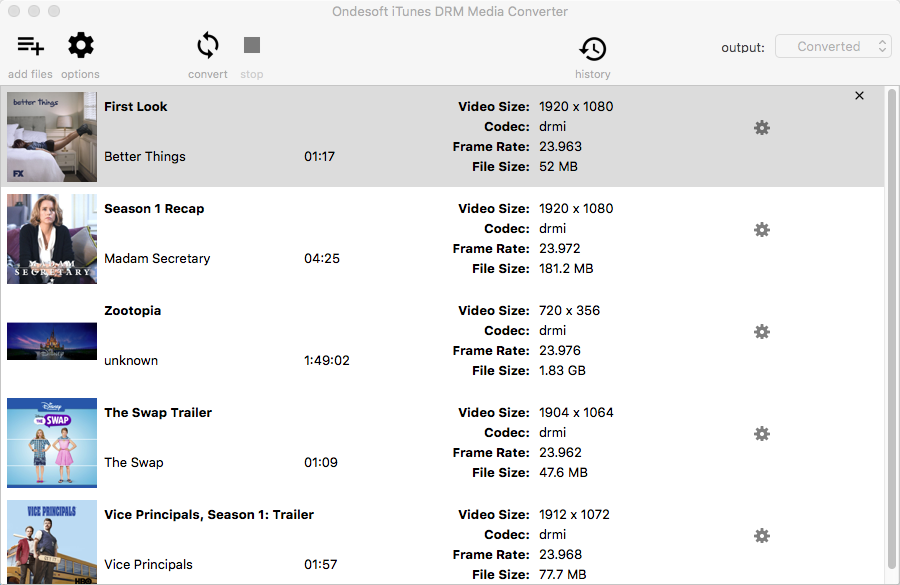Select the Vice Principals poster thumbnail
The width and height of the screenshot is (900, 585).
tap(52, 543)
